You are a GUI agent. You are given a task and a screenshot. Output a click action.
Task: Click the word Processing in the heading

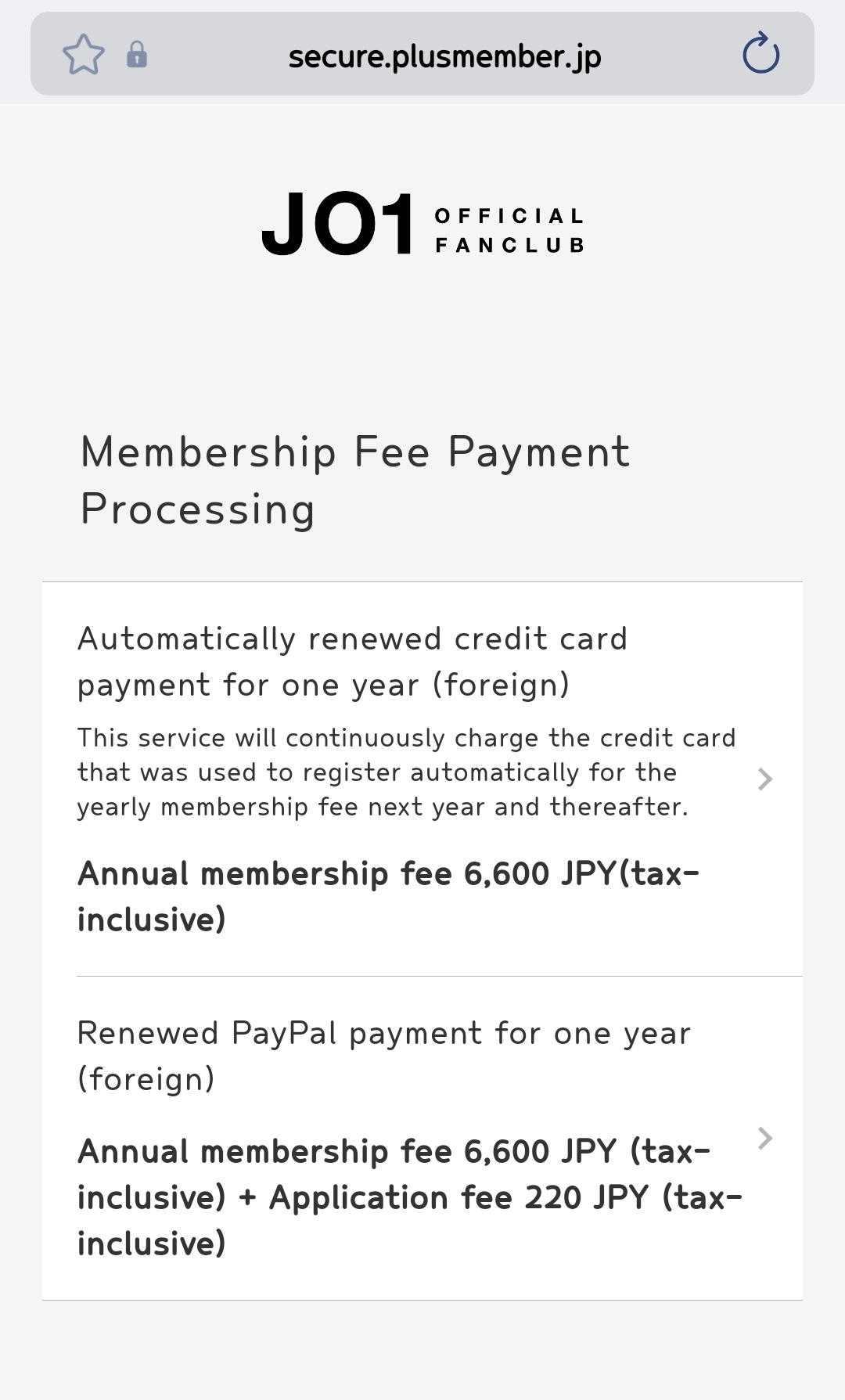[198, 509]
